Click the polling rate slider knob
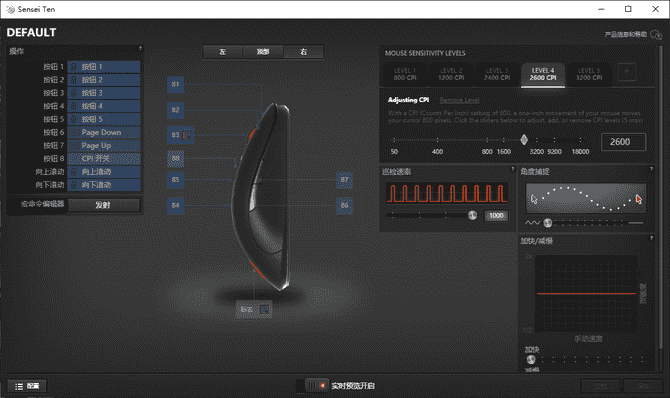670x398 pixels. tap(472, 215)
